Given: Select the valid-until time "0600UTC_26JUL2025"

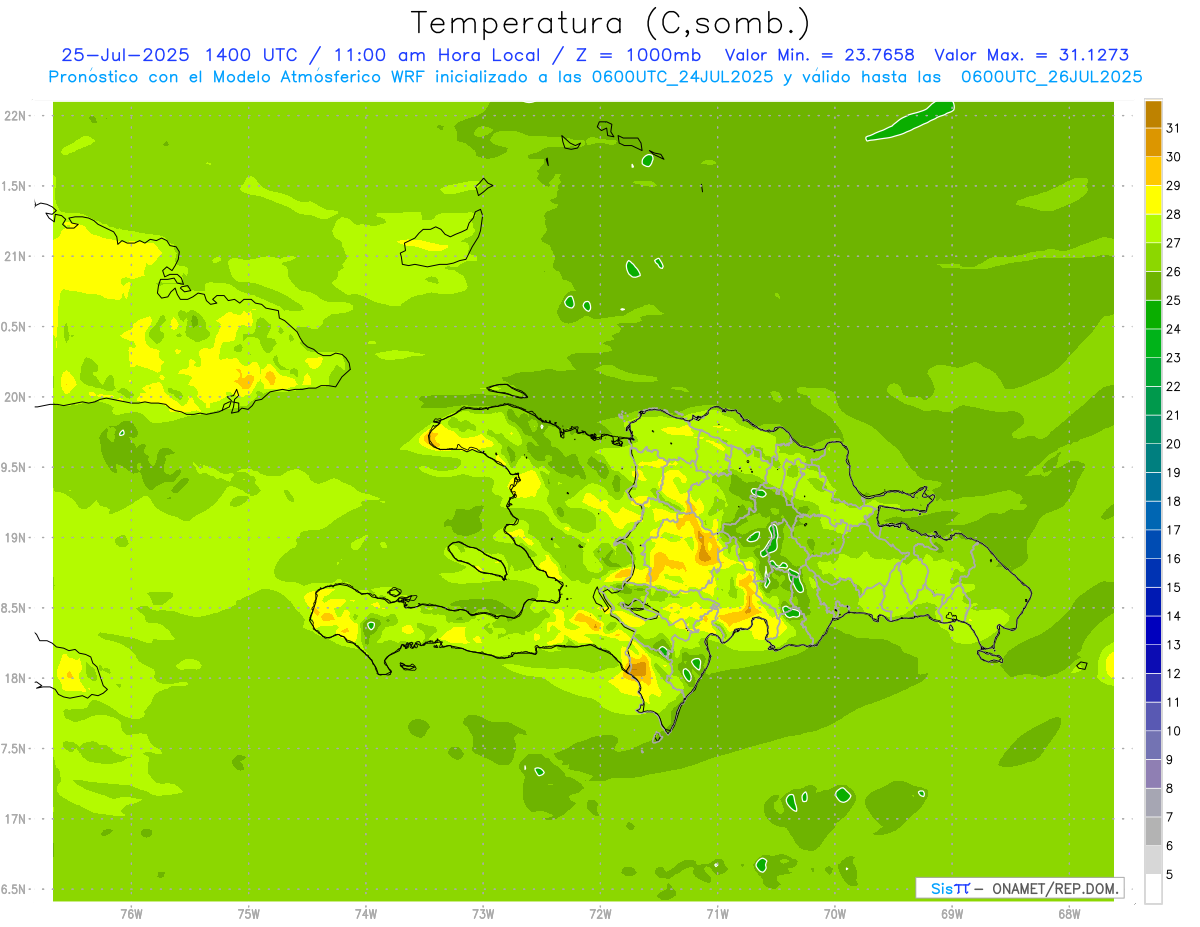Looking at the screenshot, I should coord(1051,77).
